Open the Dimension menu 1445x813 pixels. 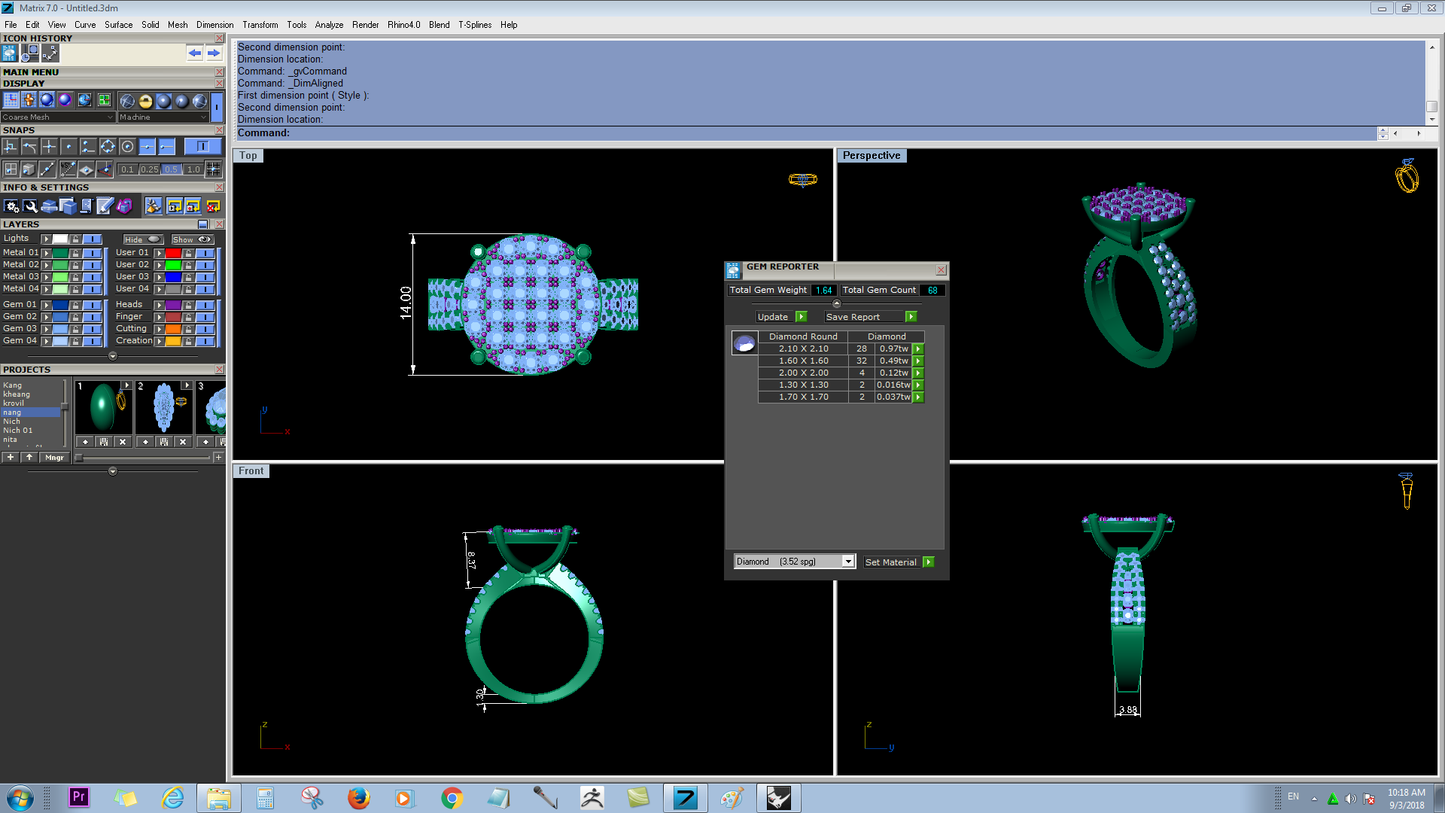[215, 25]
